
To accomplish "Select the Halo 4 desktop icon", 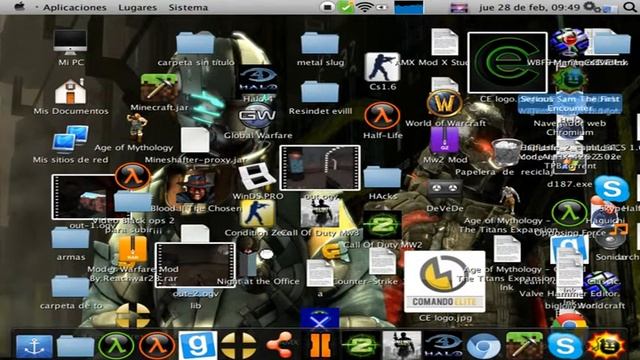I will point(258,80).
